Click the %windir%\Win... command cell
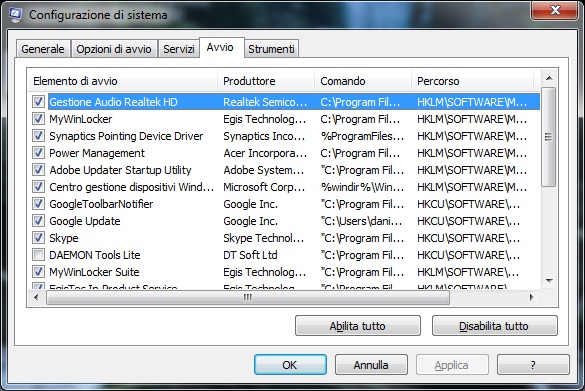This screenshot has width=585, height=391. [x=362, y=187]
